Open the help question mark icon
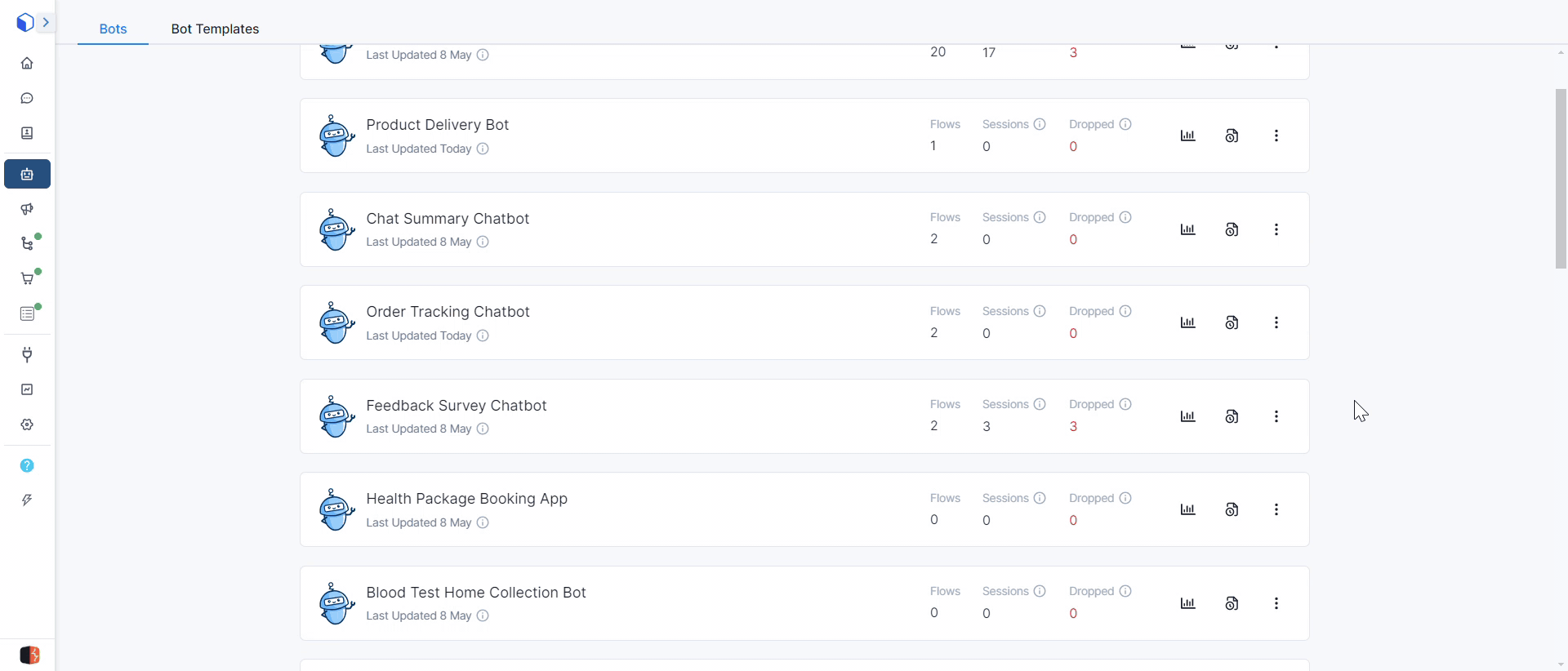This screenshot has height=671, width=1568. coord(27,465)
